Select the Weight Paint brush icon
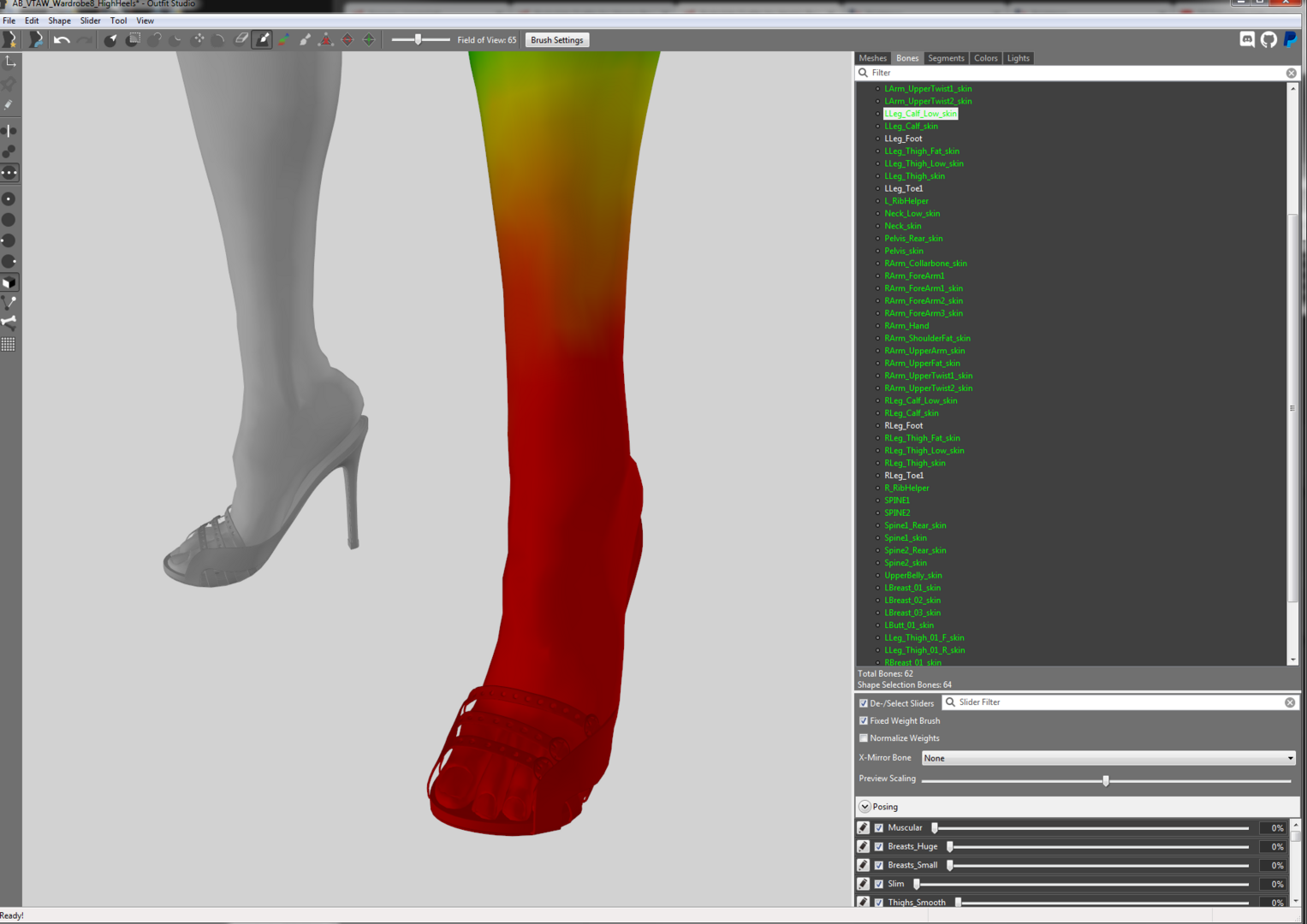Viewport: 1307px width, 924px height. point(263,39)
